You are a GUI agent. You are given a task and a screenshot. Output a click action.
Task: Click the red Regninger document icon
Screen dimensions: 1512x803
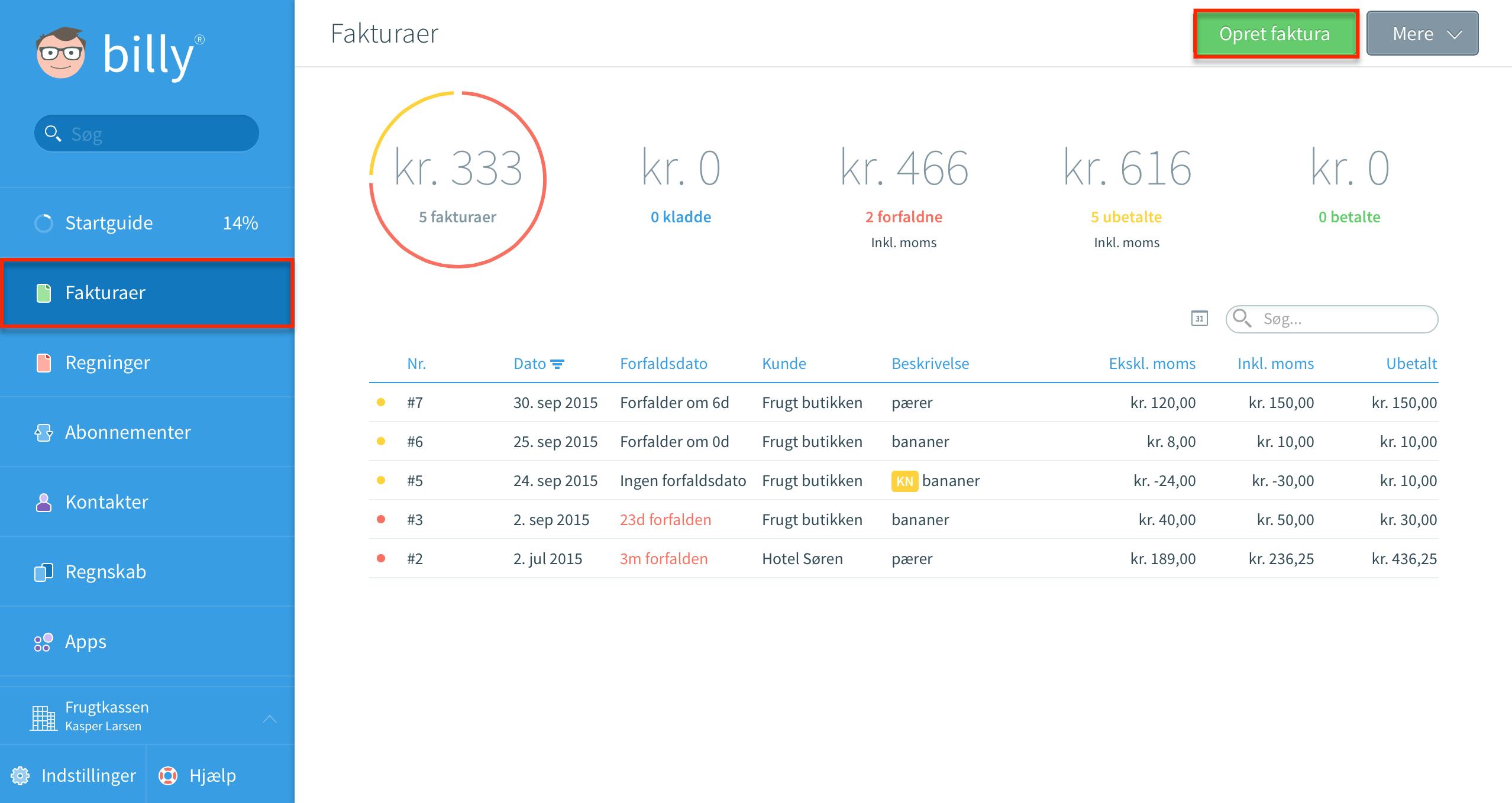[44, 362]
